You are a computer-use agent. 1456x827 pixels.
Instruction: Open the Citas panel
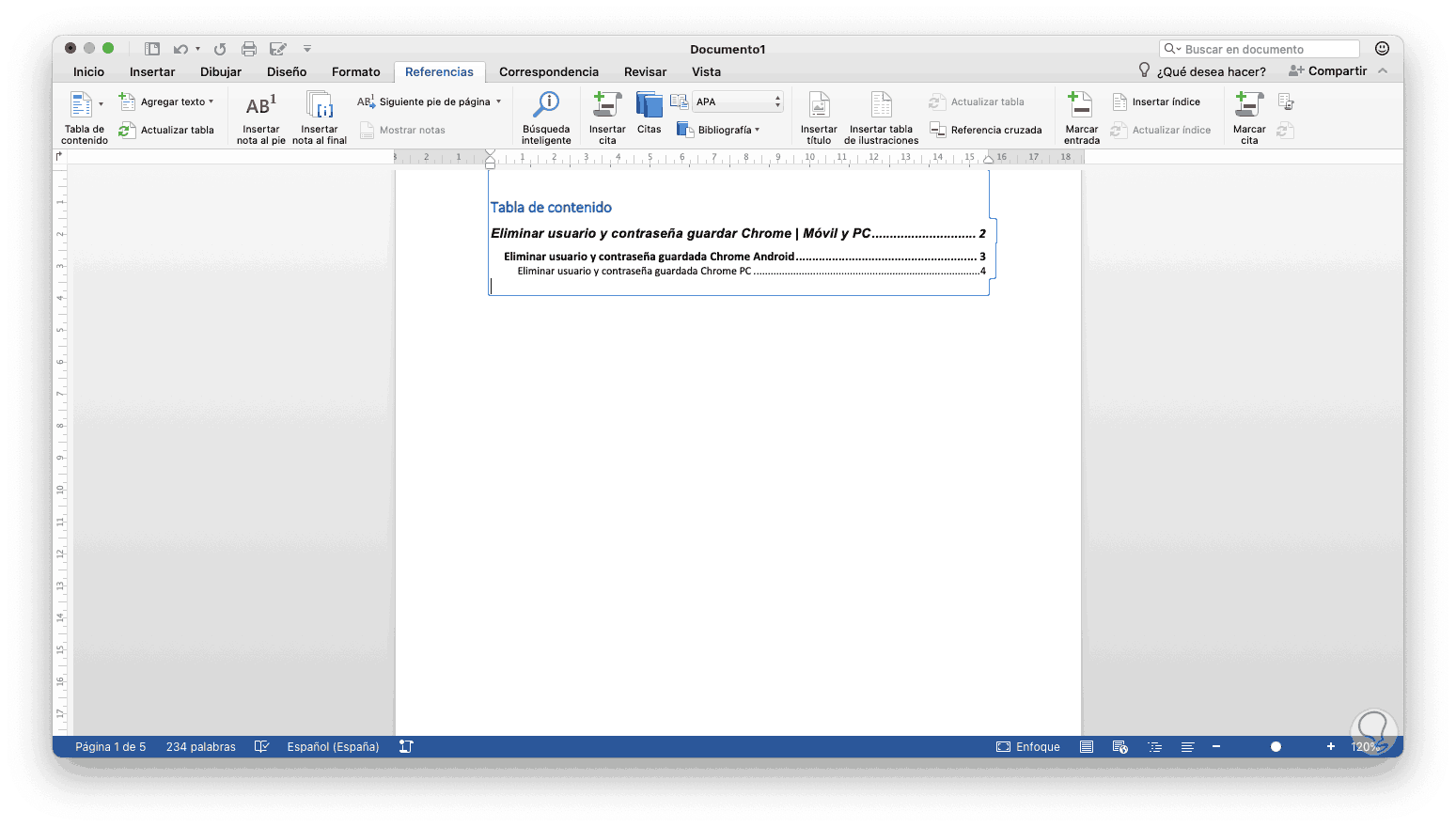click(x=649, y=114)
